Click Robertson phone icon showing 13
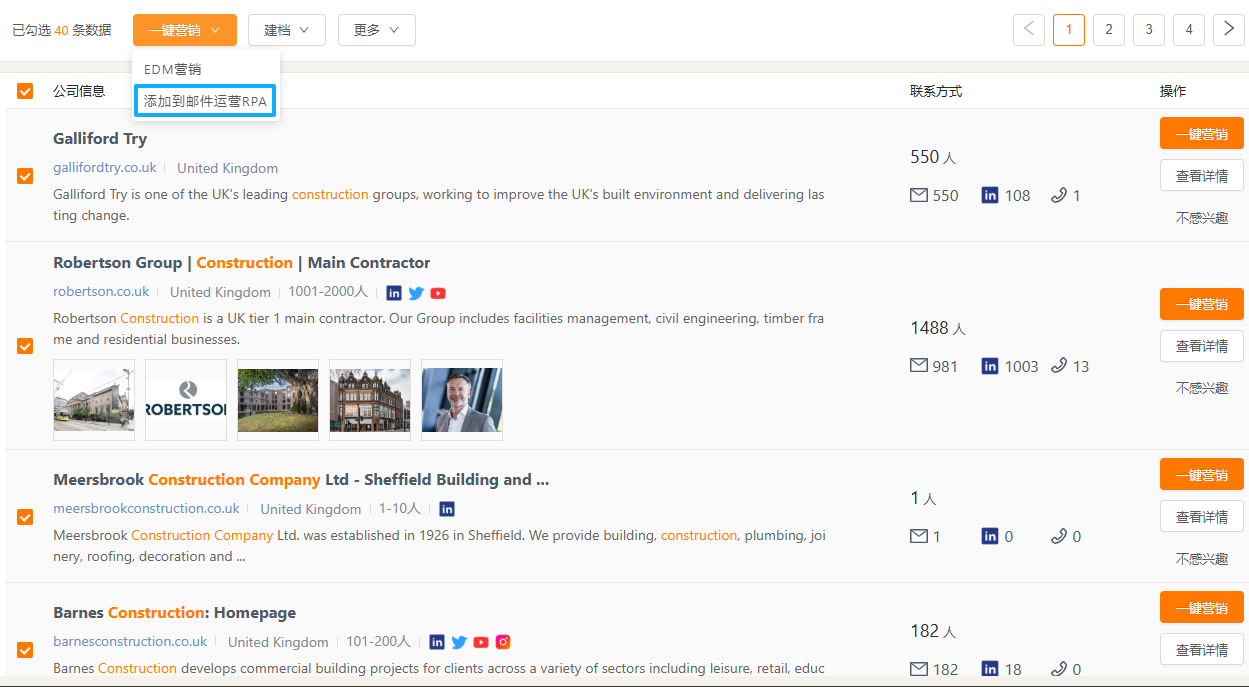The width and height of the screenshot is (1249, 687). tap(1059, 365)
